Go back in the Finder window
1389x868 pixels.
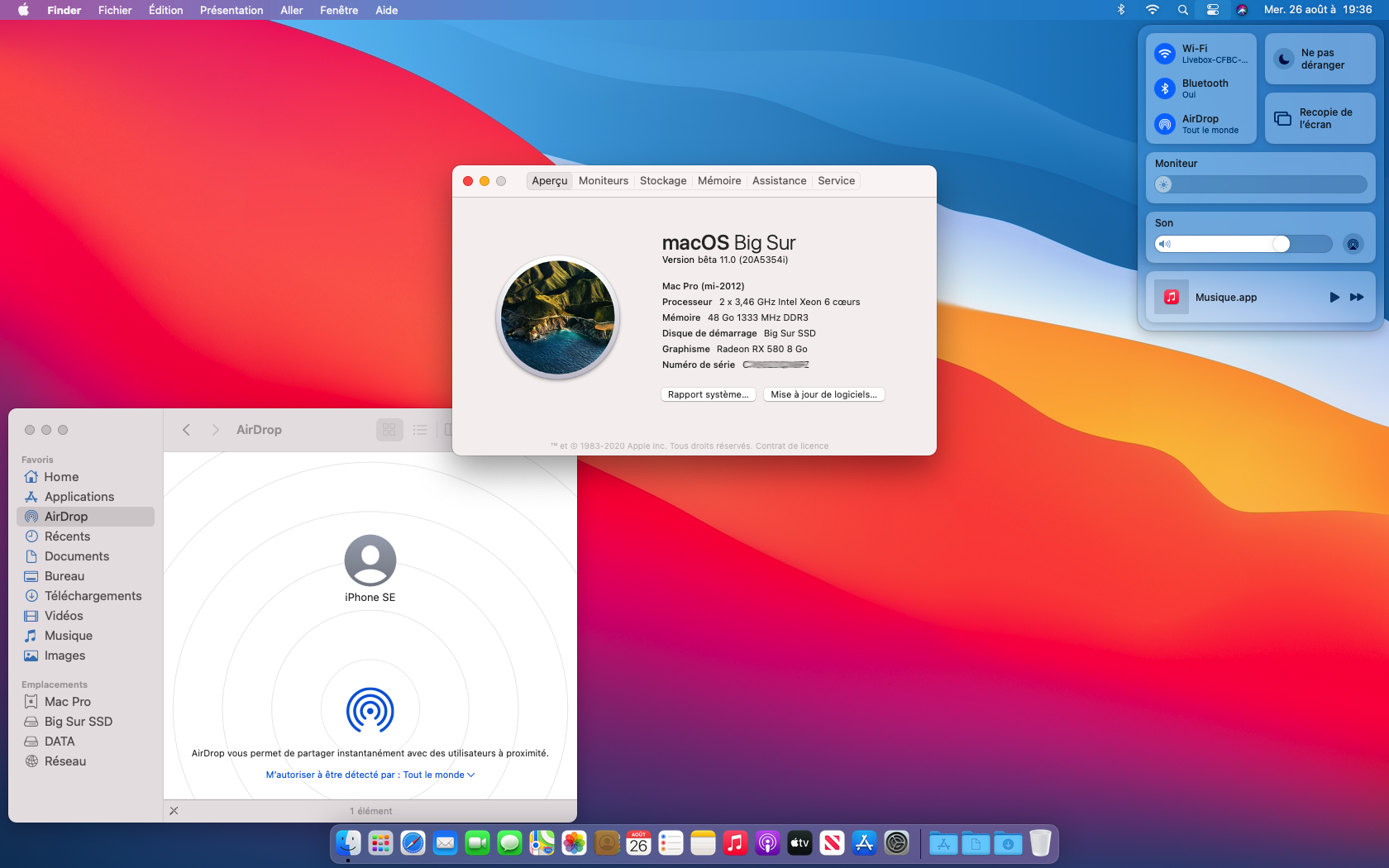(x=187, y=430)
